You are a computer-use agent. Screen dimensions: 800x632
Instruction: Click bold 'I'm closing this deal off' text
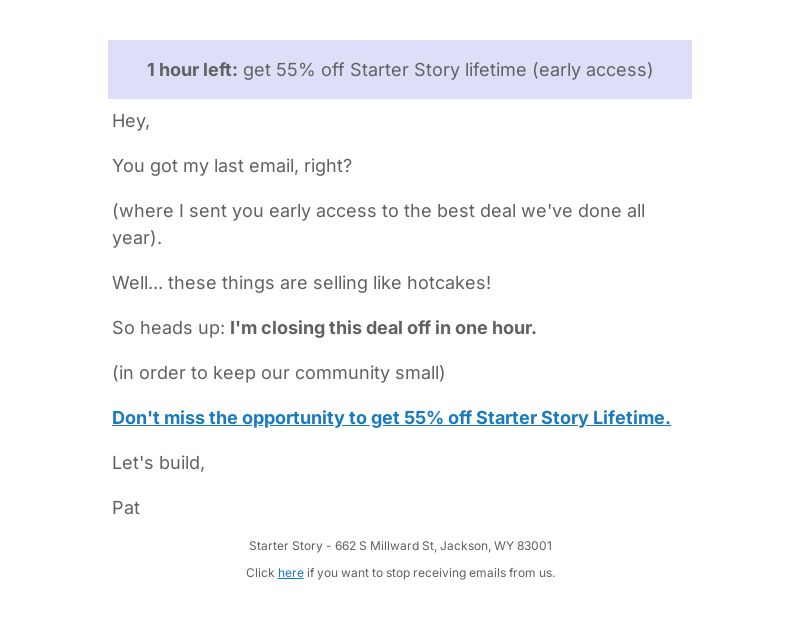[x=331, y=327]
